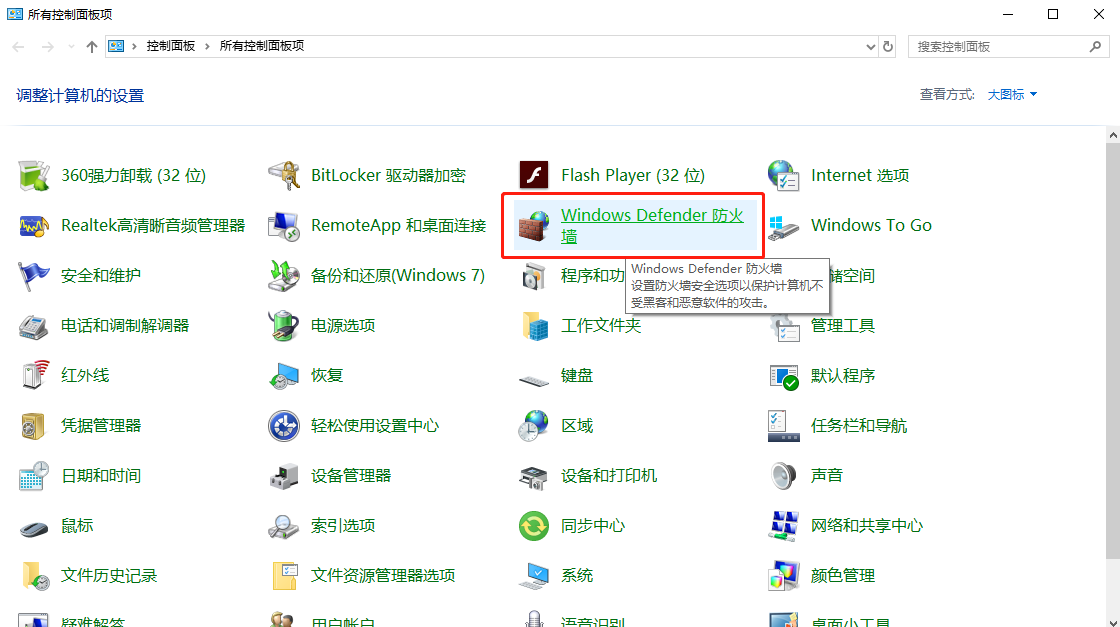Screen dimensions: 1120x627
Task: Expand the address bar history dropdown arrow
Action: pyautogui.click(x=871, y=46)
